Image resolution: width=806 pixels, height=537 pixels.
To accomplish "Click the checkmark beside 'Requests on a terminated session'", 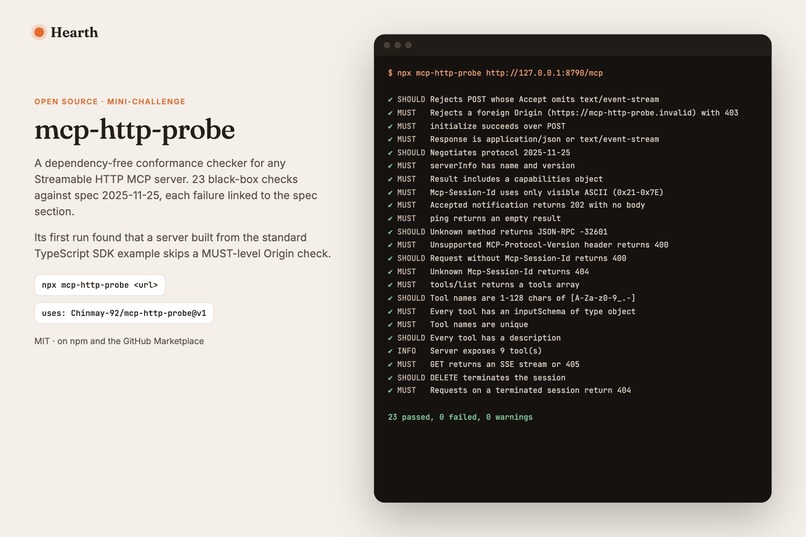I will (x=390, y=391).
